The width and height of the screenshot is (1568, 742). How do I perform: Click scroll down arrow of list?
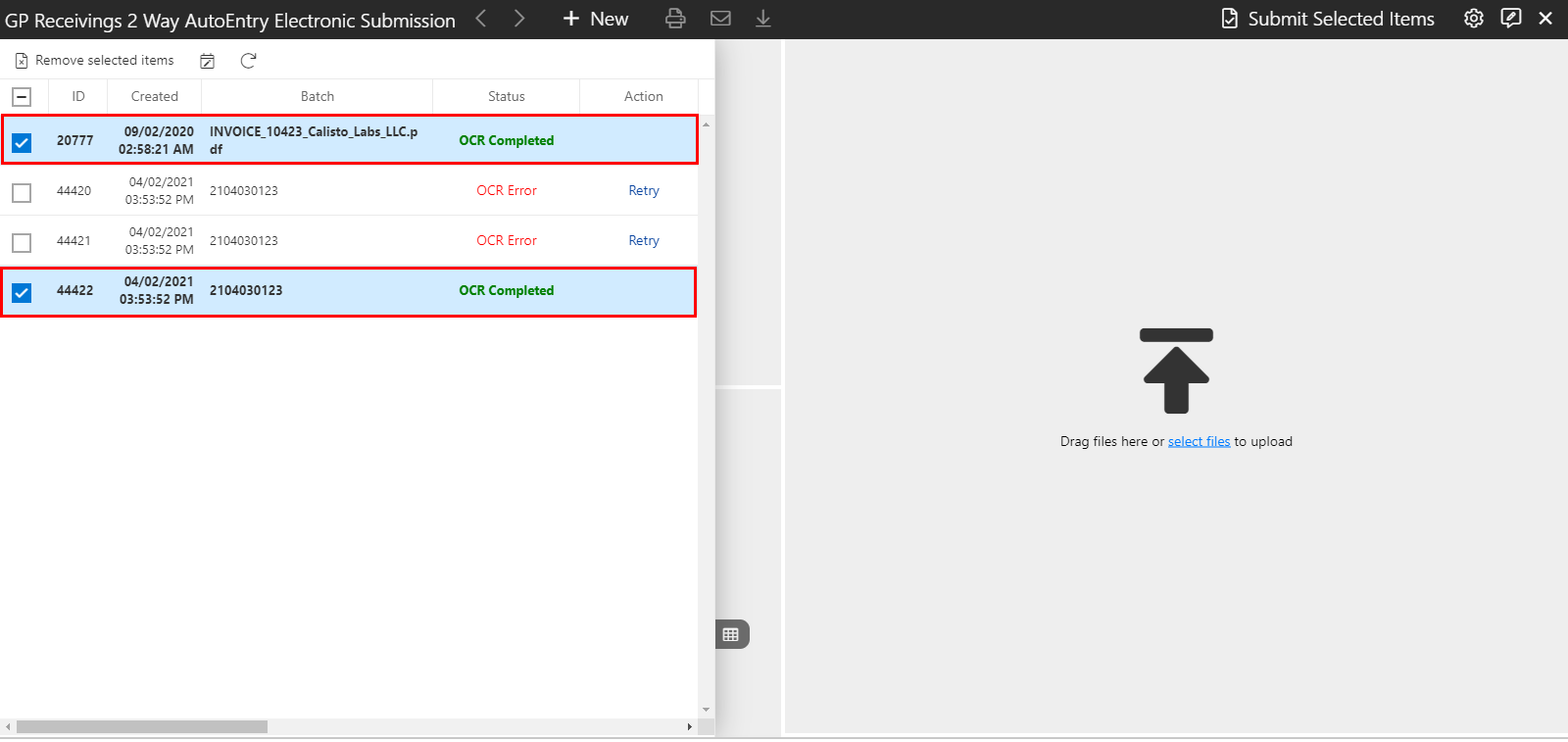pos(706,710)
